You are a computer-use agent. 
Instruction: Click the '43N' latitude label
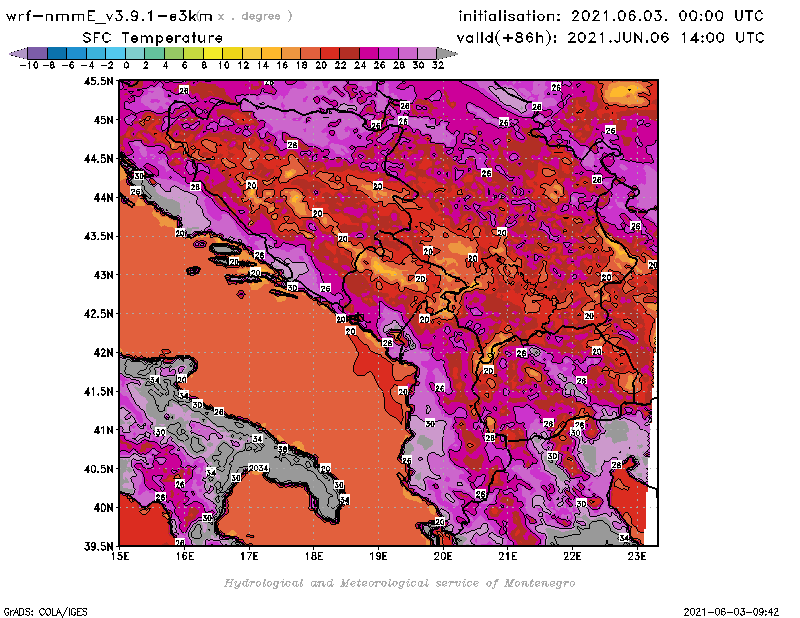tap(103, 275)
